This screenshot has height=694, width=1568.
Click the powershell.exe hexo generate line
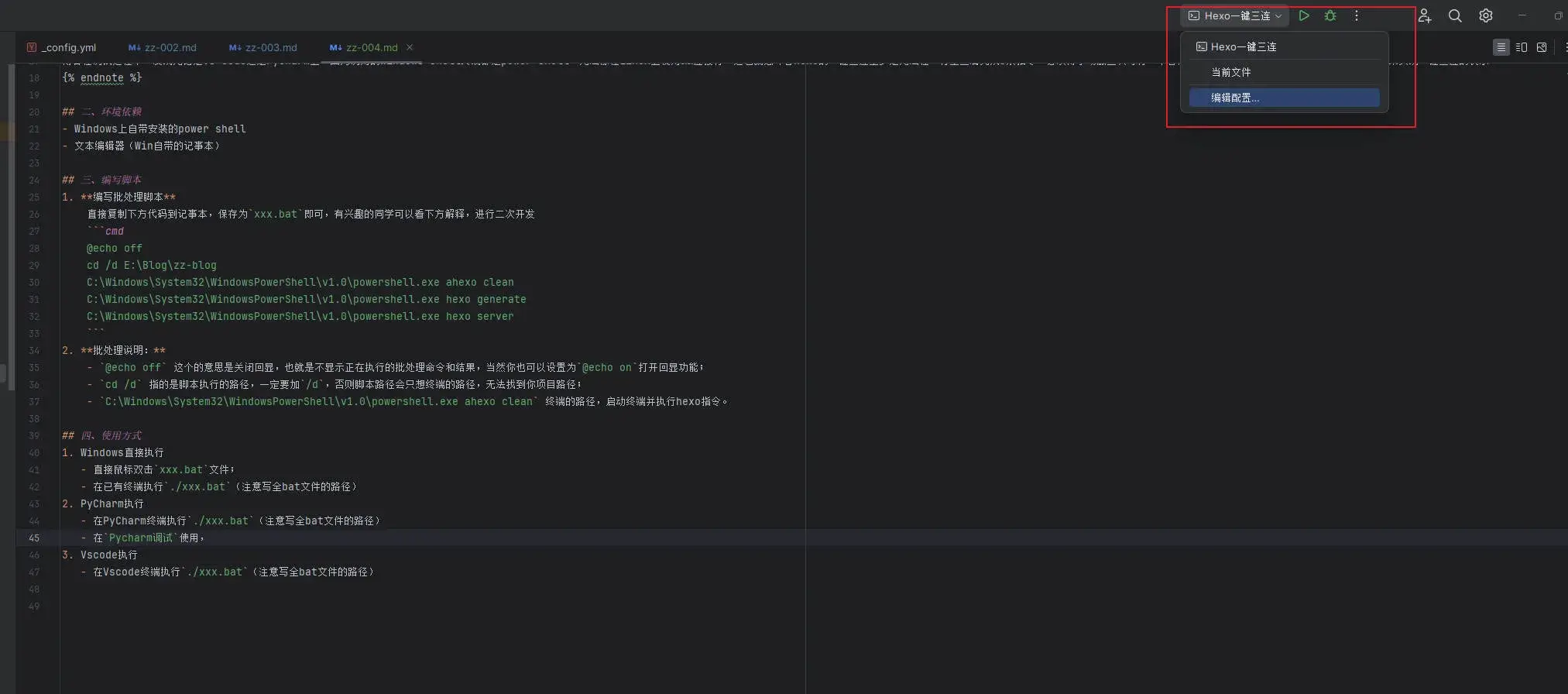point(307,299)
